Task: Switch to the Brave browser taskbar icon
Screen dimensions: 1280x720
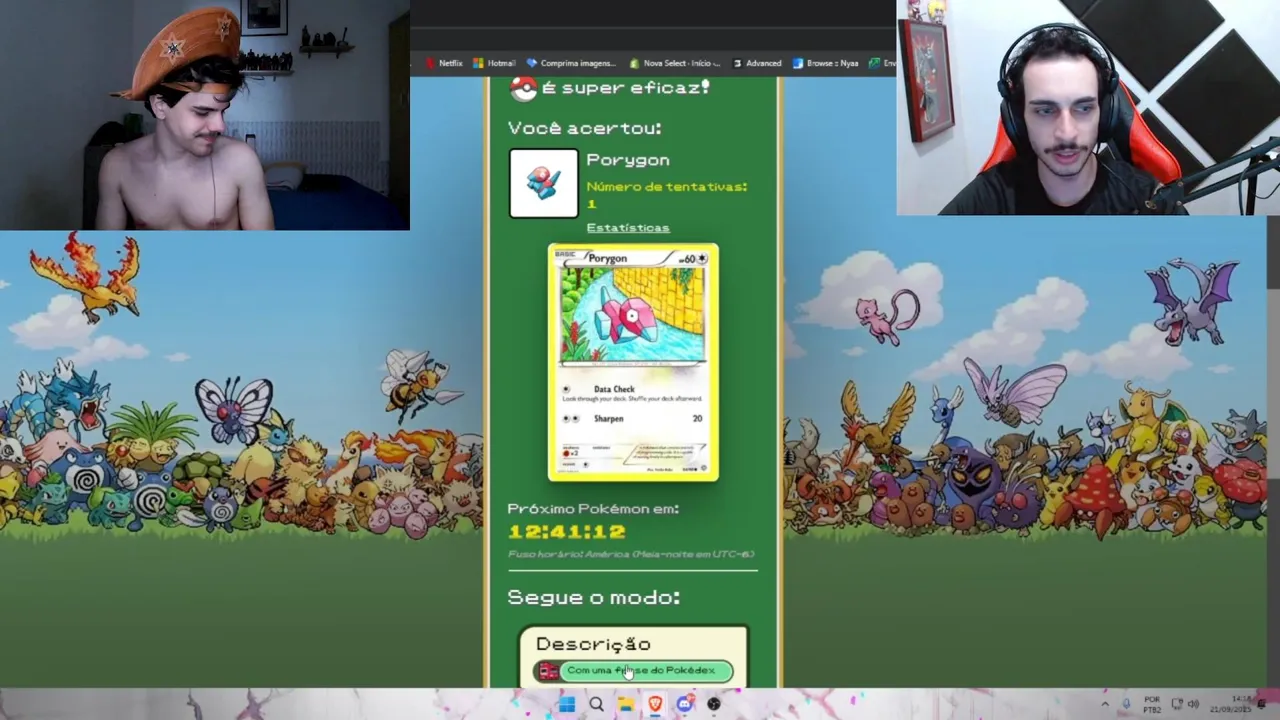Action: point(655,705)
